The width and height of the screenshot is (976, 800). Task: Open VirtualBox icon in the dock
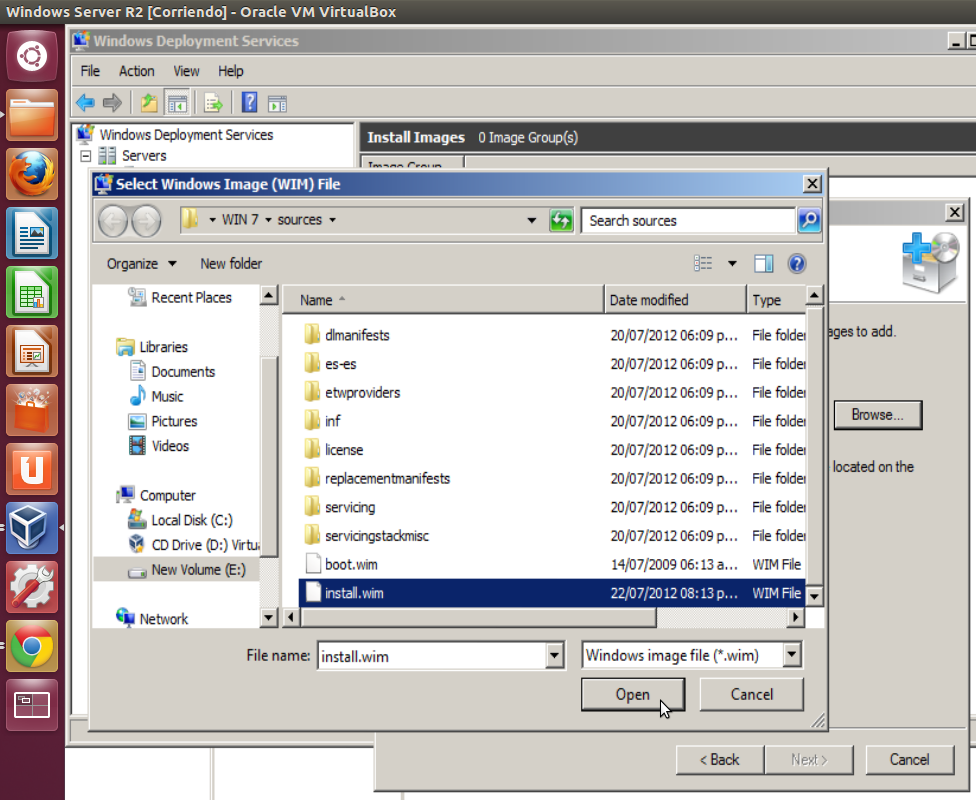(32, 529)
